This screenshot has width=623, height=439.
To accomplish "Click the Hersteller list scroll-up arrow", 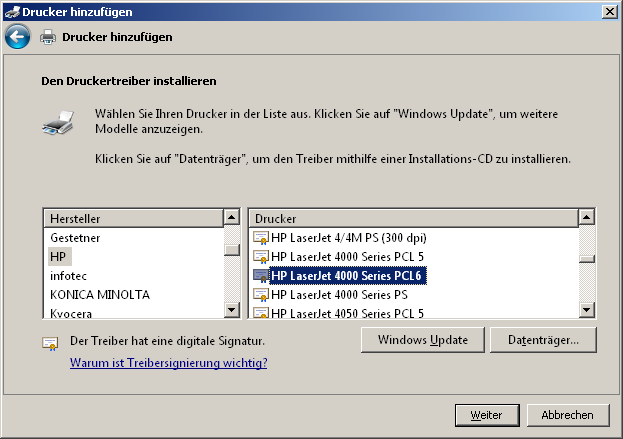I will click(x=232, y=217).
